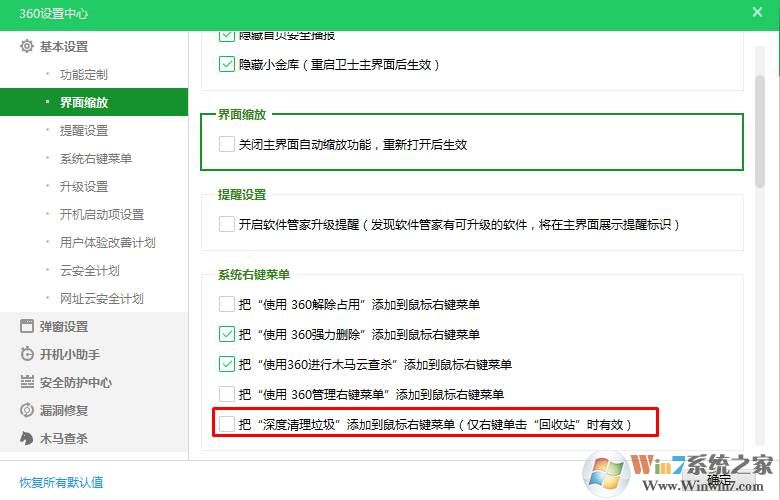Image resolution: width=780 pixels, height=500 pixels.
Task: Check the 深度清理垃圾 right-click menu option
Action: pos(227,424)
